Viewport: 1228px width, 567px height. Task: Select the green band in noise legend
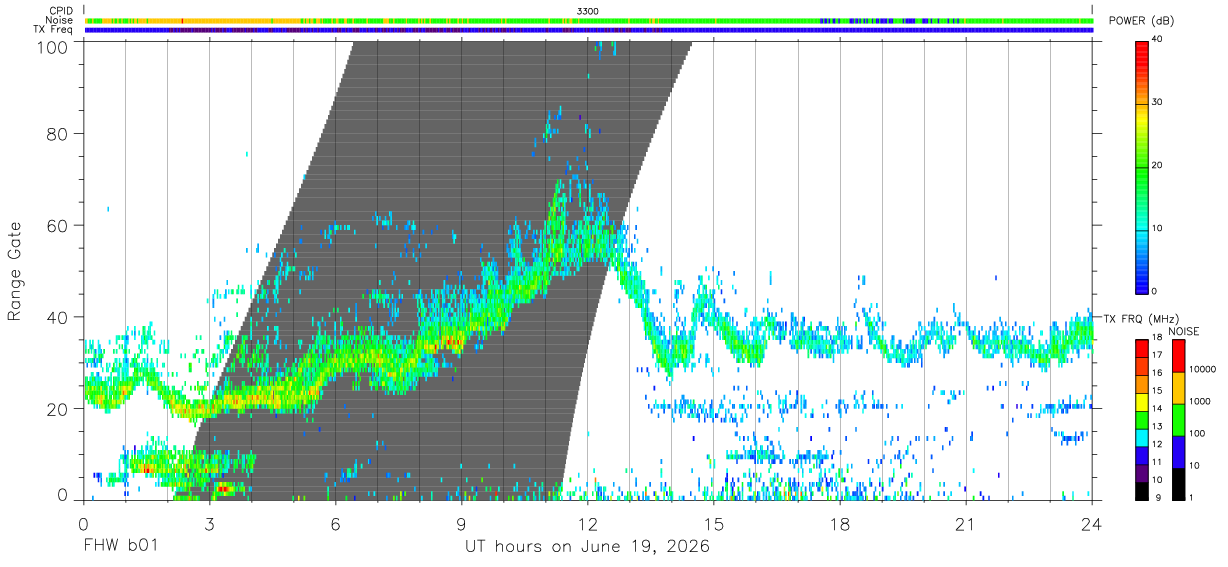tap(1178, 419)
